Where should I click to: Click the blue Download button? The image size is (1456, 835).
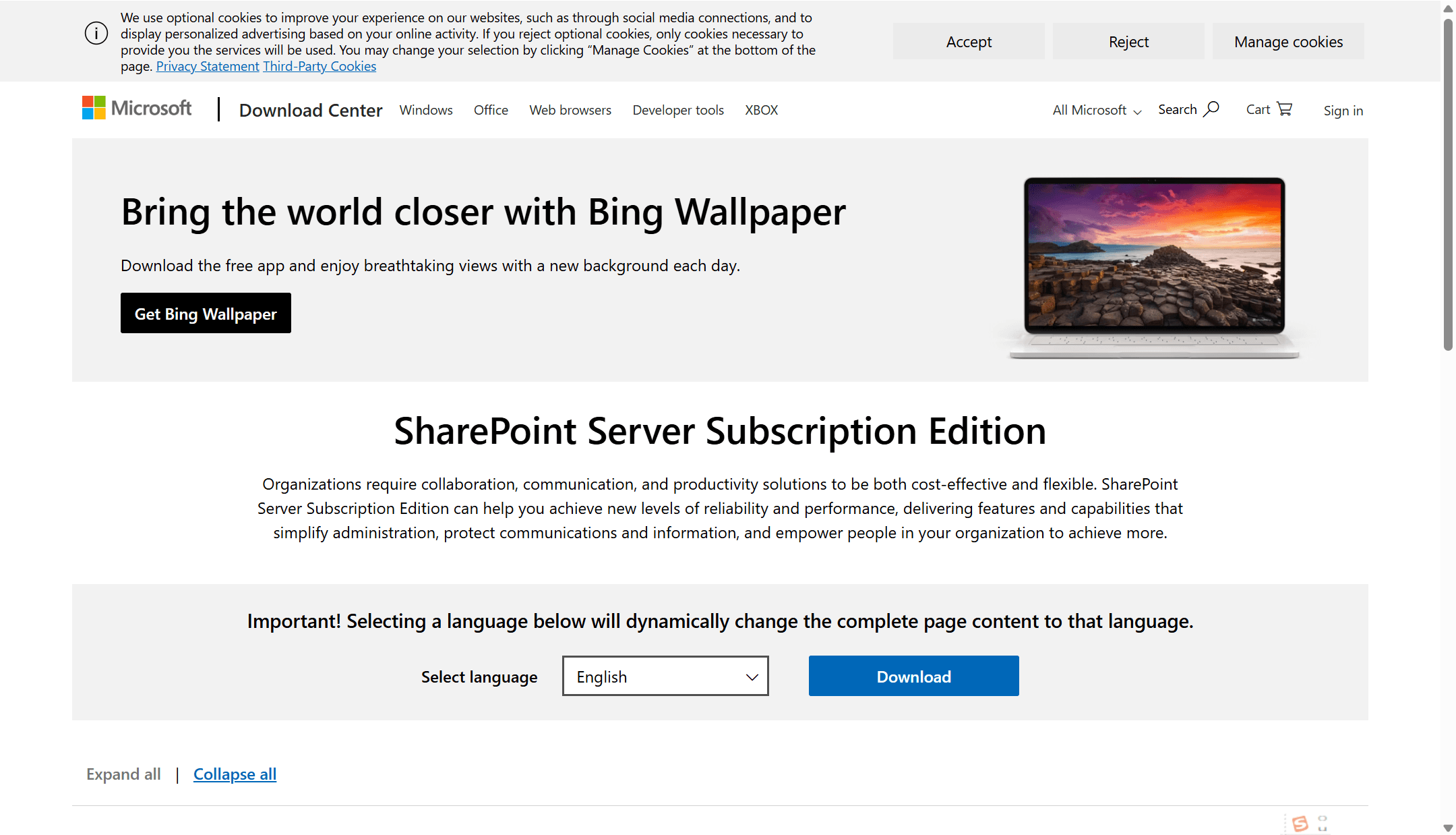(913, 676)
